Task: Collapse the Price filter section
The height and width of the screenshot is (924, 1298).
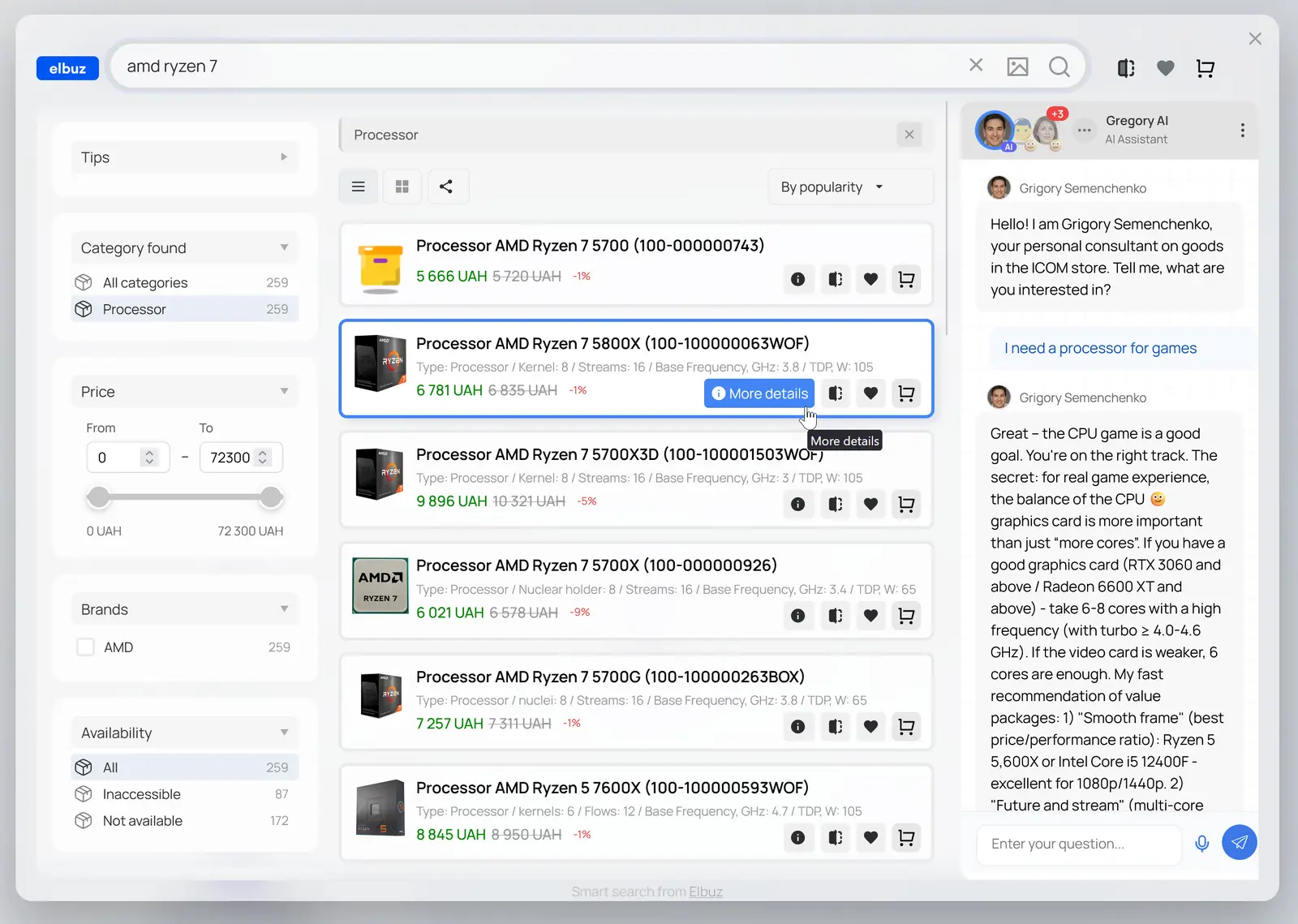Action: tap(185, 392)
